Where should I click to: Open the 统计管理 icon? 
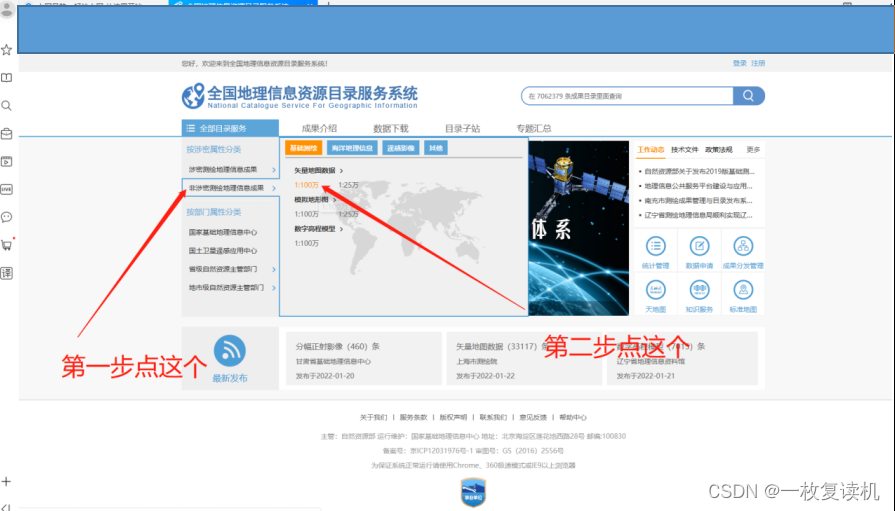pyautogui.click(x=655, y=247)
